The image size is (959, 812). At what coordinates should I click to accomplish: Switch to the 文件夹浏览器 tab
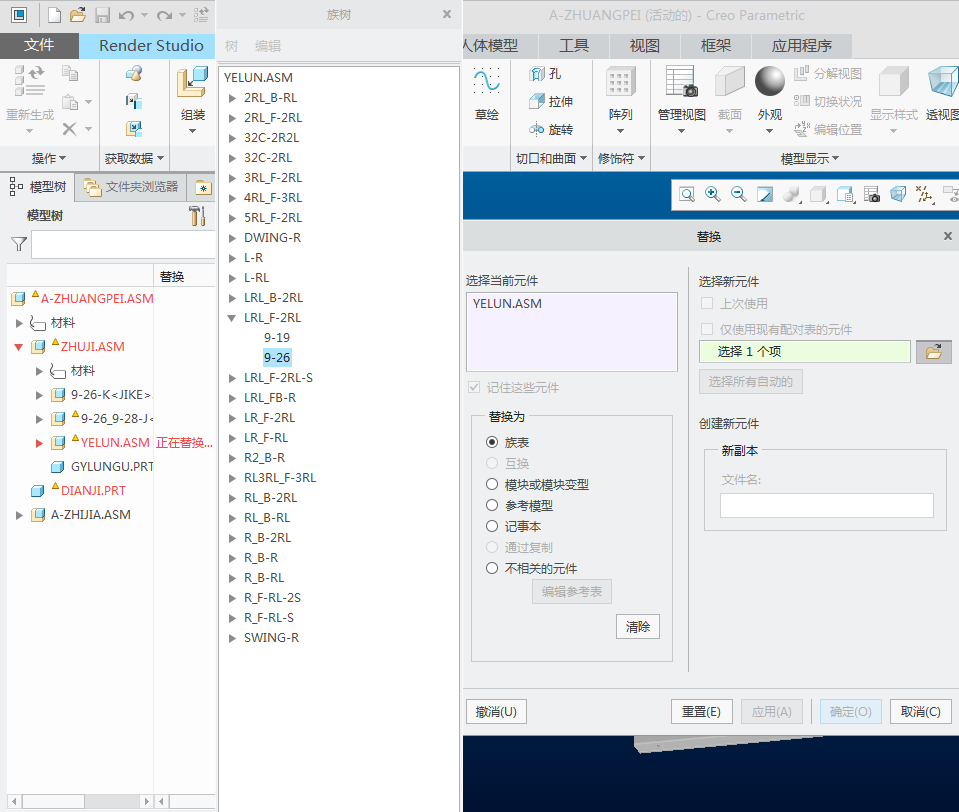pyautogui.click(x=131, y=187)
